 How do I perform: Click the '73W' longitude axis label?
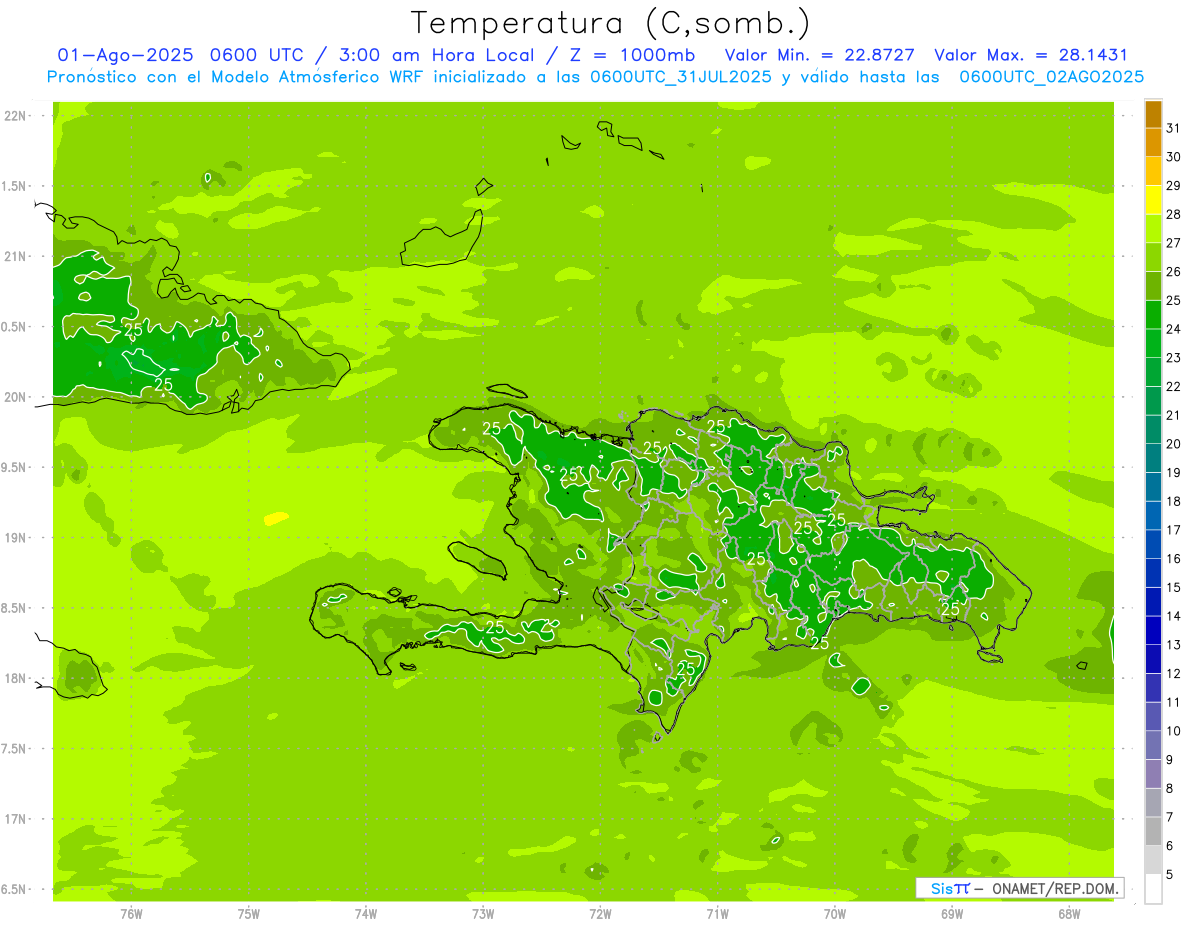point(483,914)
